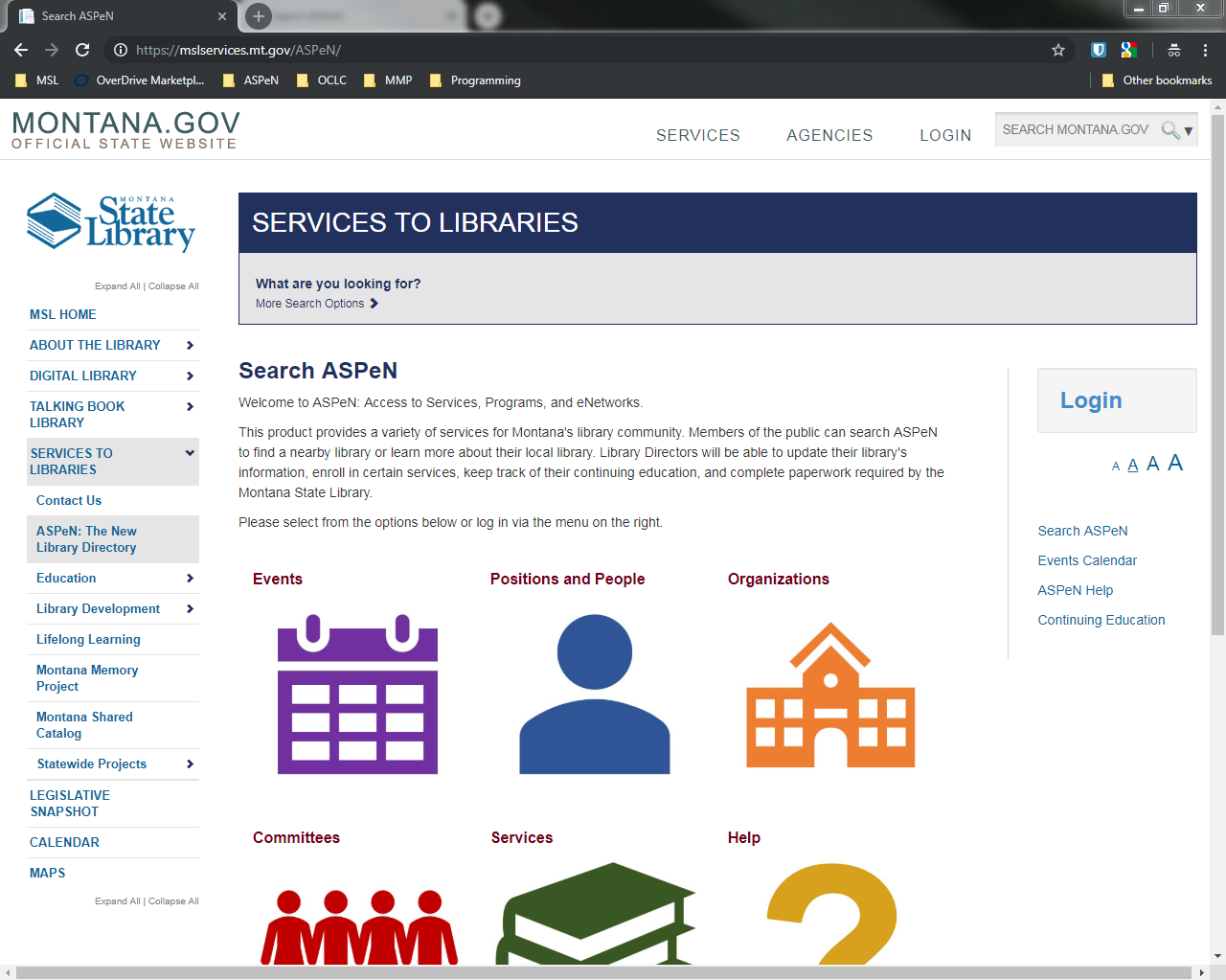Click the Positions and People heading link
The width and height of the screenshot is (1226, 980).
click(568, 579)
